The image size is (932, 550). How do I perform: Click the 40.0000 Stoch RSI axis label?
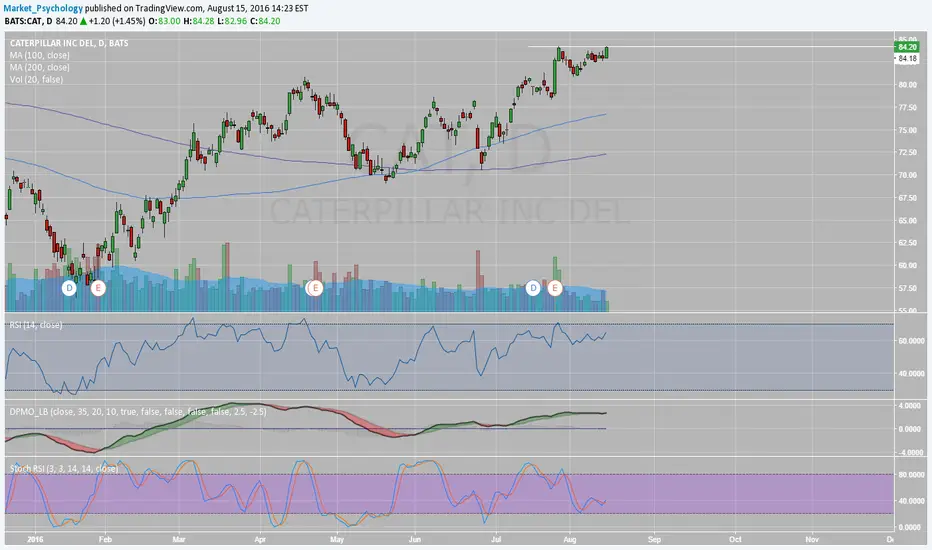click(x=911, y=501)
